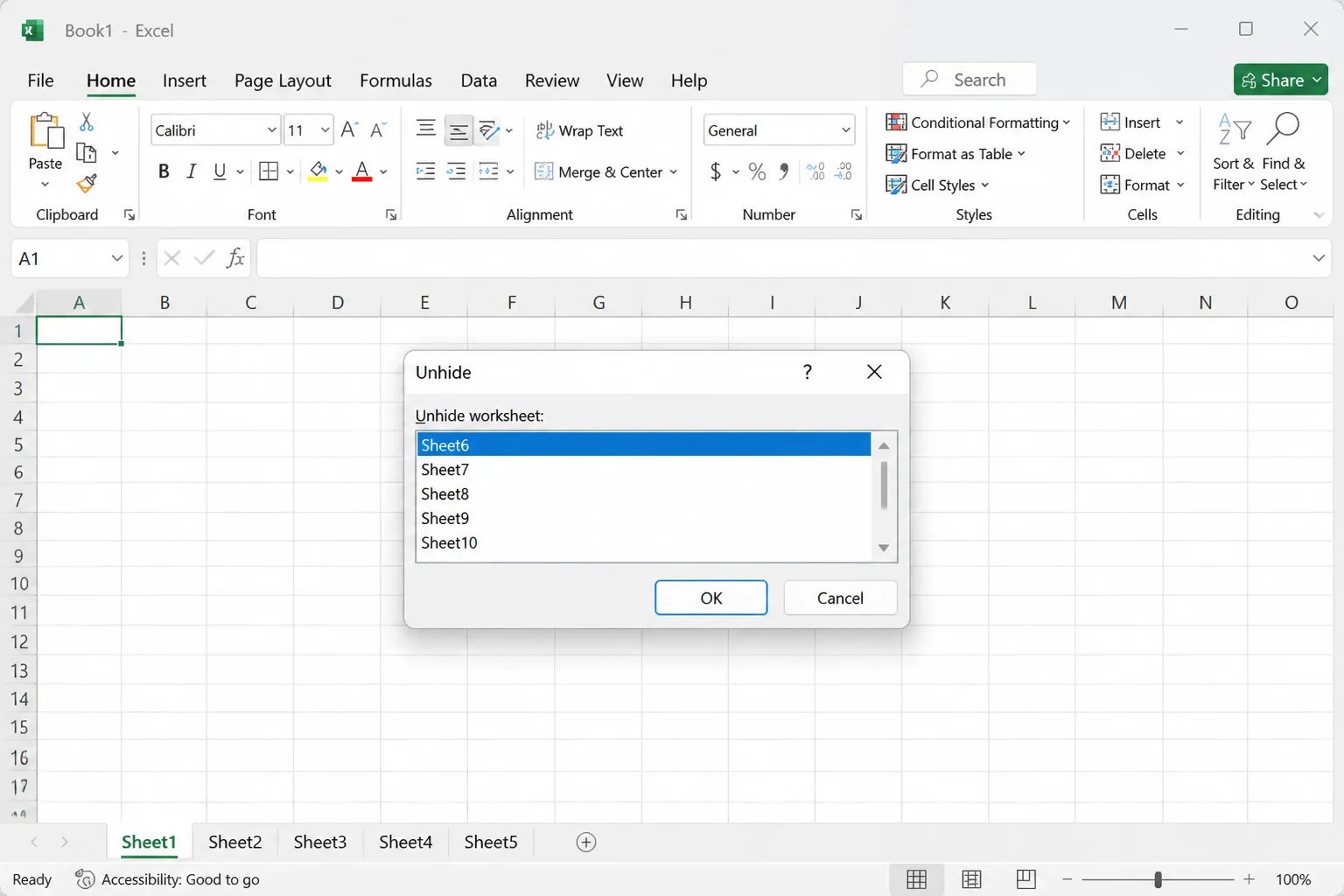
Task: Open the Borders dropdown arrow
Action: pos(290,171)
